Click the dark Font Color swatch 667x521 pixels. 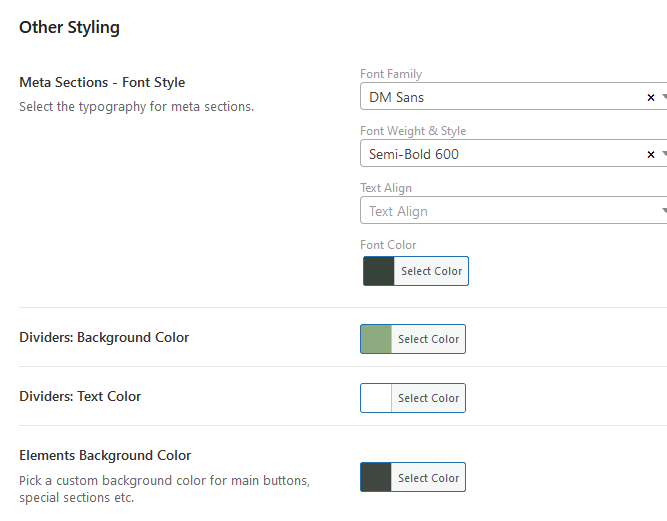(x=379, y=271)
